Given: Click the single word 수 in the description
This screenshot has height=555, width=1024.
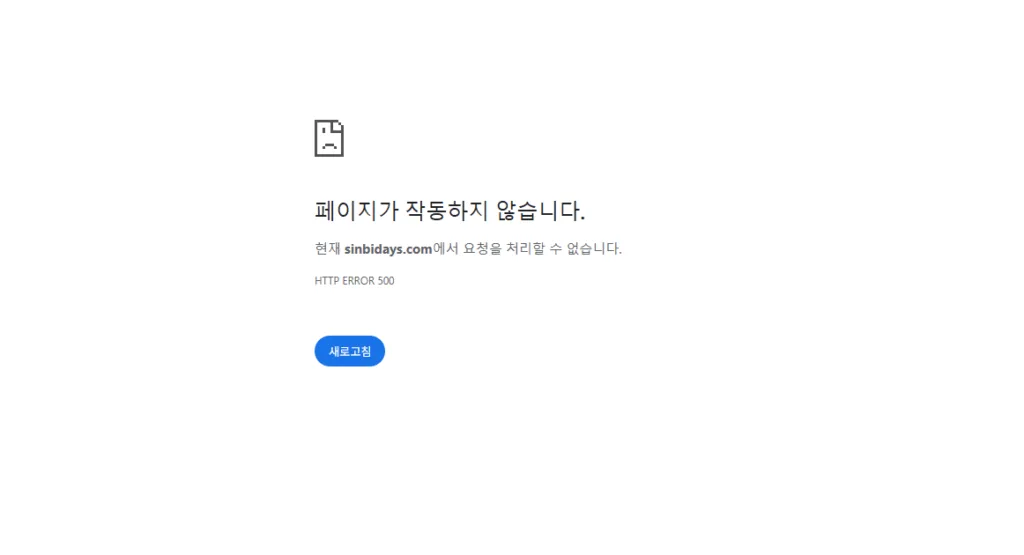Looking at the screenshot, I should tap(555, 248).
